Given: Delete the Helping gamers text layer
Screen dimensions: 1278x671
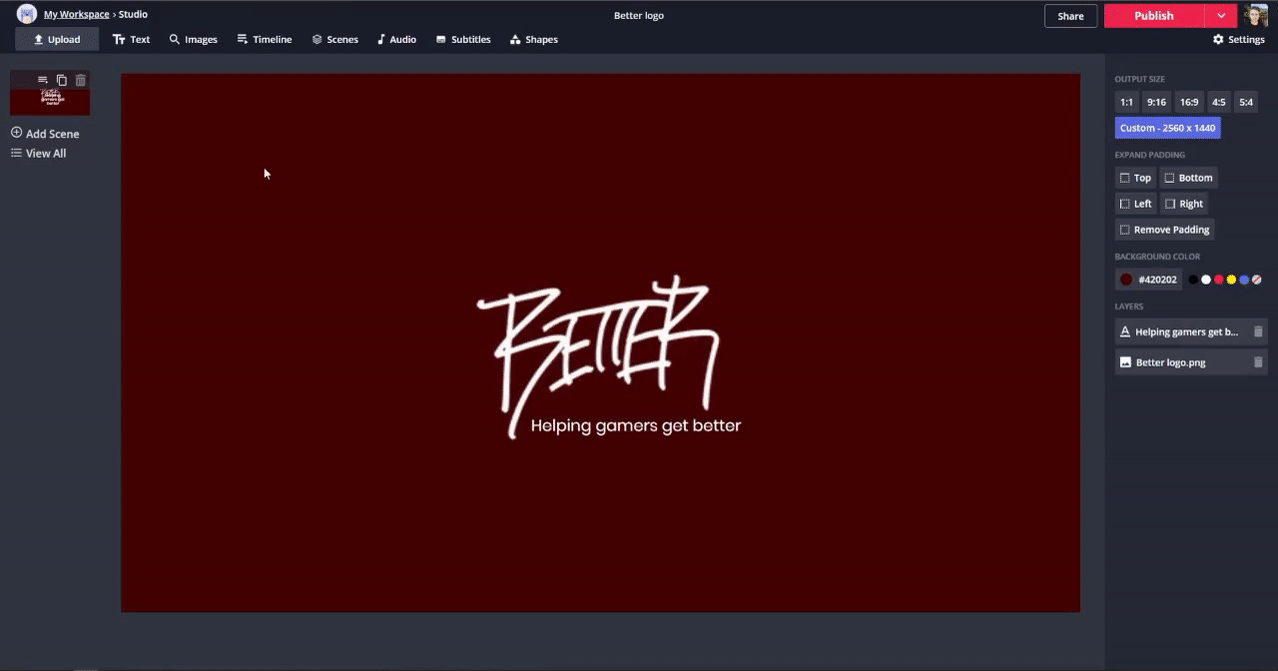Looking at the screenshot, I should coord(1258,332).
